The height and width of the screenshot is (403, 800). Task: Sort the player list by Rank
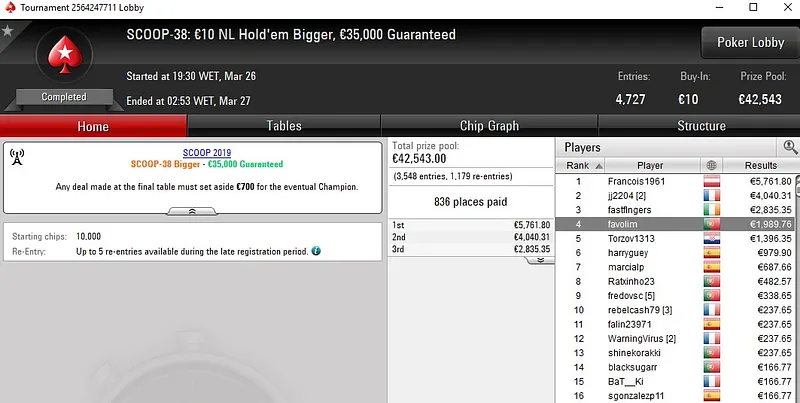coord(580,165)
